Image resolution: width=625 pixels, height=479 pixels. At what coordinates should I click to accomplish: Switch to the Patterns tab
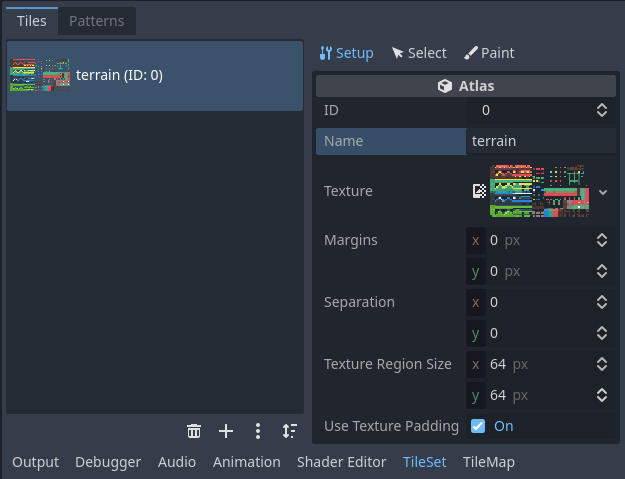[x=96, y=21]
